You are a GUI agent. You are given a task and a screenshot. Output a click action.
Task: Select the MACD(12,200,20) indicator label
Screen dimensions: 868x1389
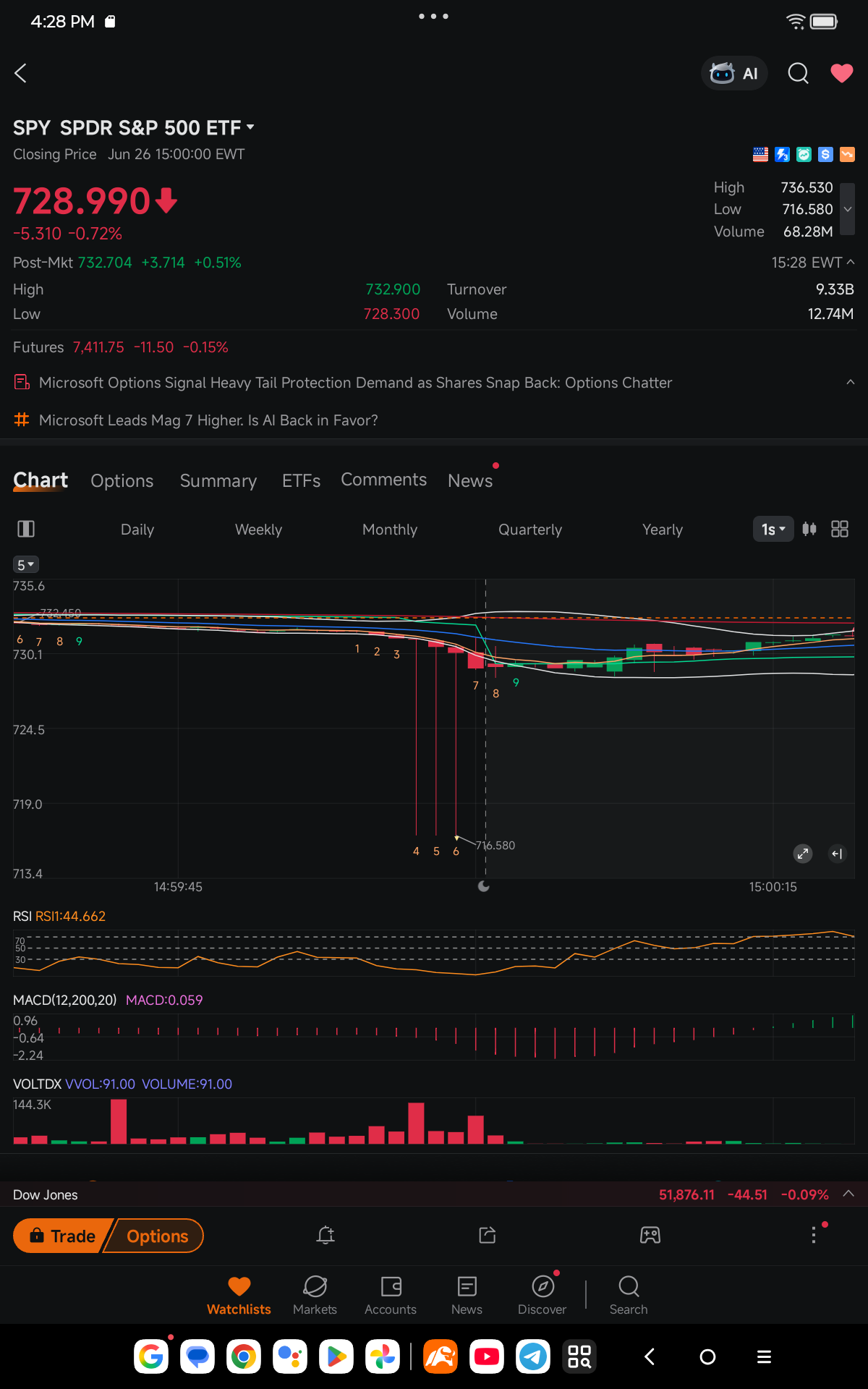[65, 1001]
